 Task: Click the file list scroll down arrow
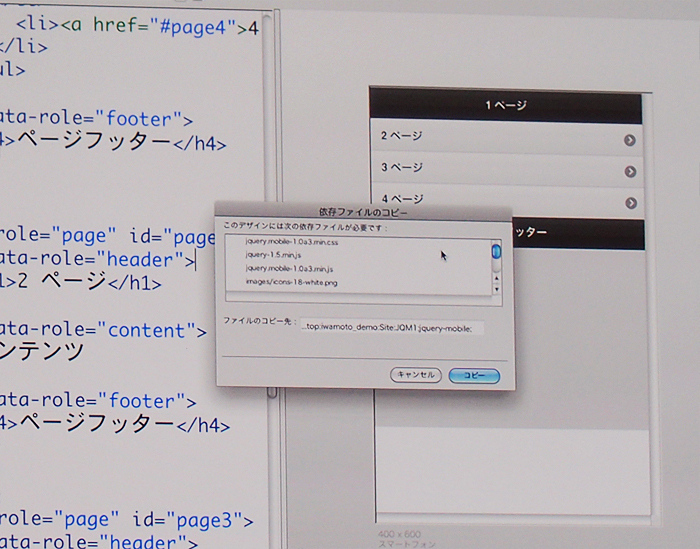tap(496, 289)
